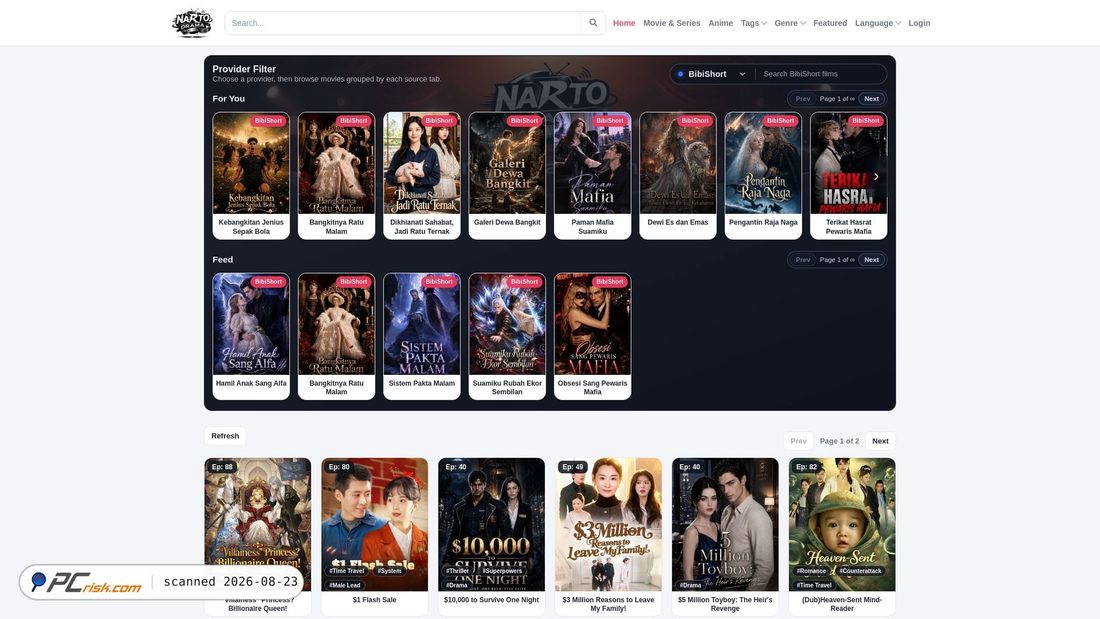Open Kebangkitan Jenius Sepak Bola card
1100x619 pixels.
point(251,175)
